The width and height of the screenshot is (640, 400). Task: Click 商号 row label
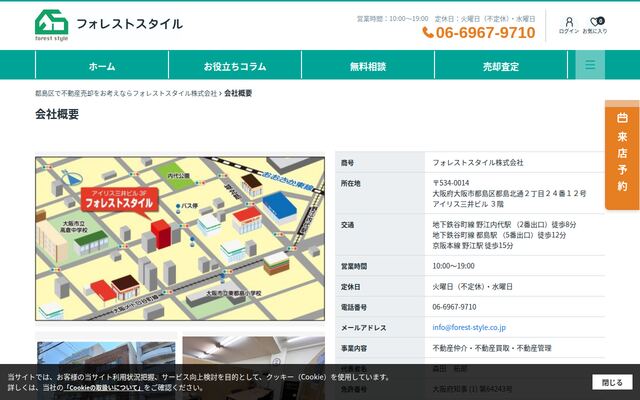click(x=347, y=163)
